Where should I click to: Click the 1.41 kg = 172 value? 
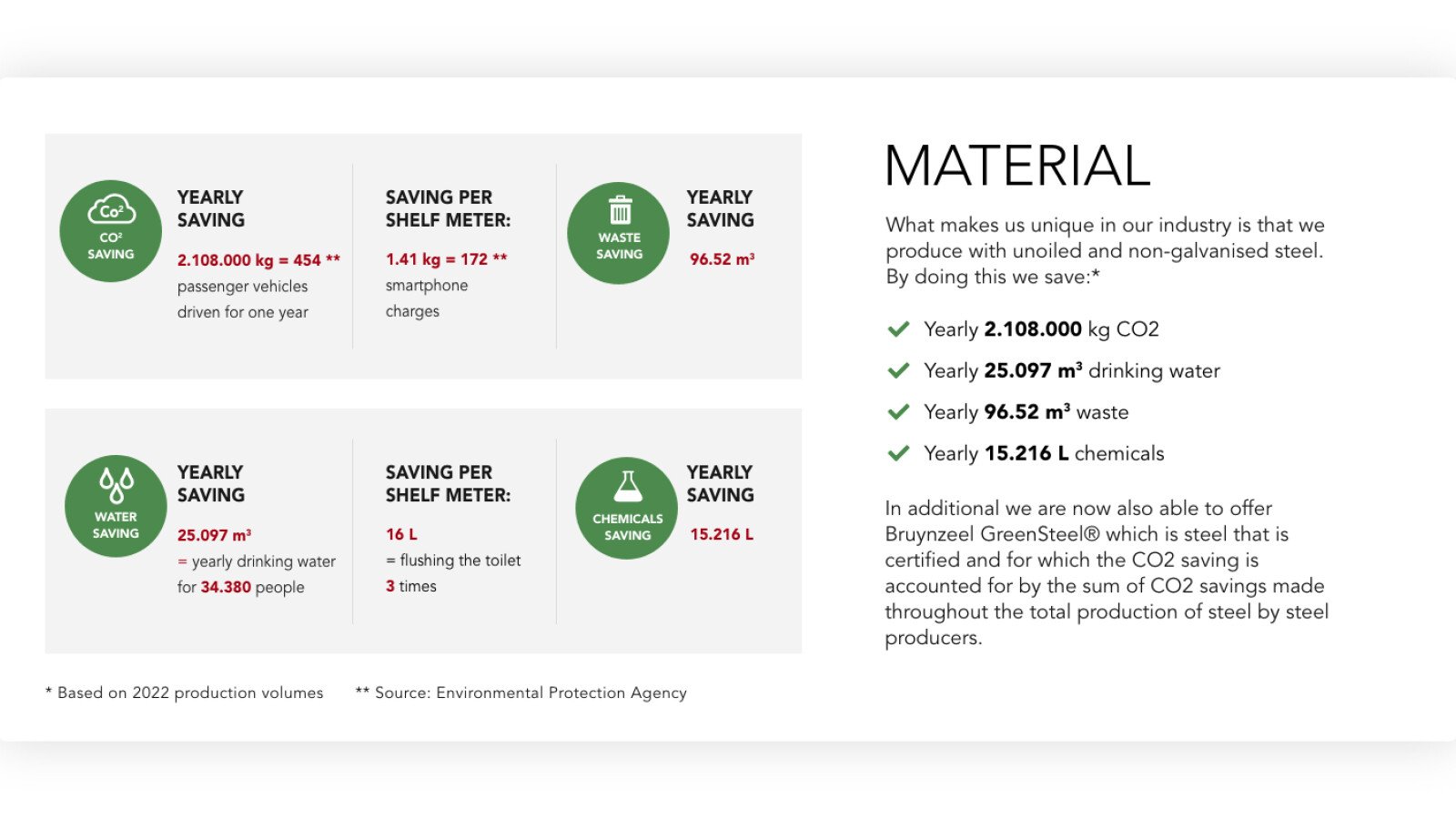click(446, 259)
